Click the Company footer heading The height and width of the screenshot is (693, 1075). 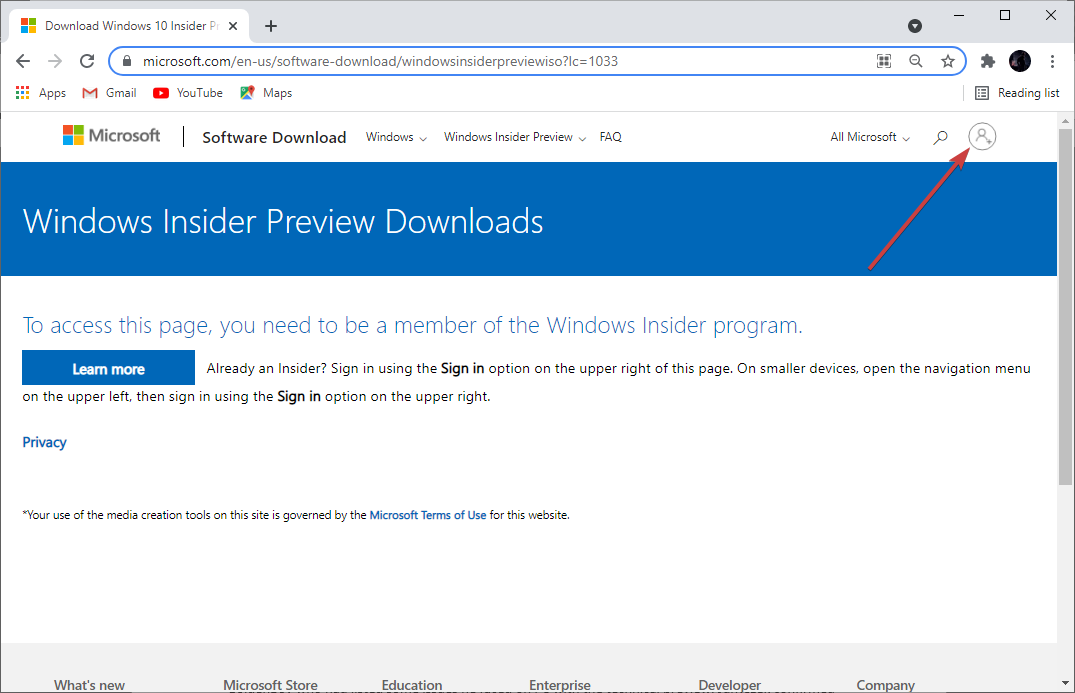tap(885, 685)
